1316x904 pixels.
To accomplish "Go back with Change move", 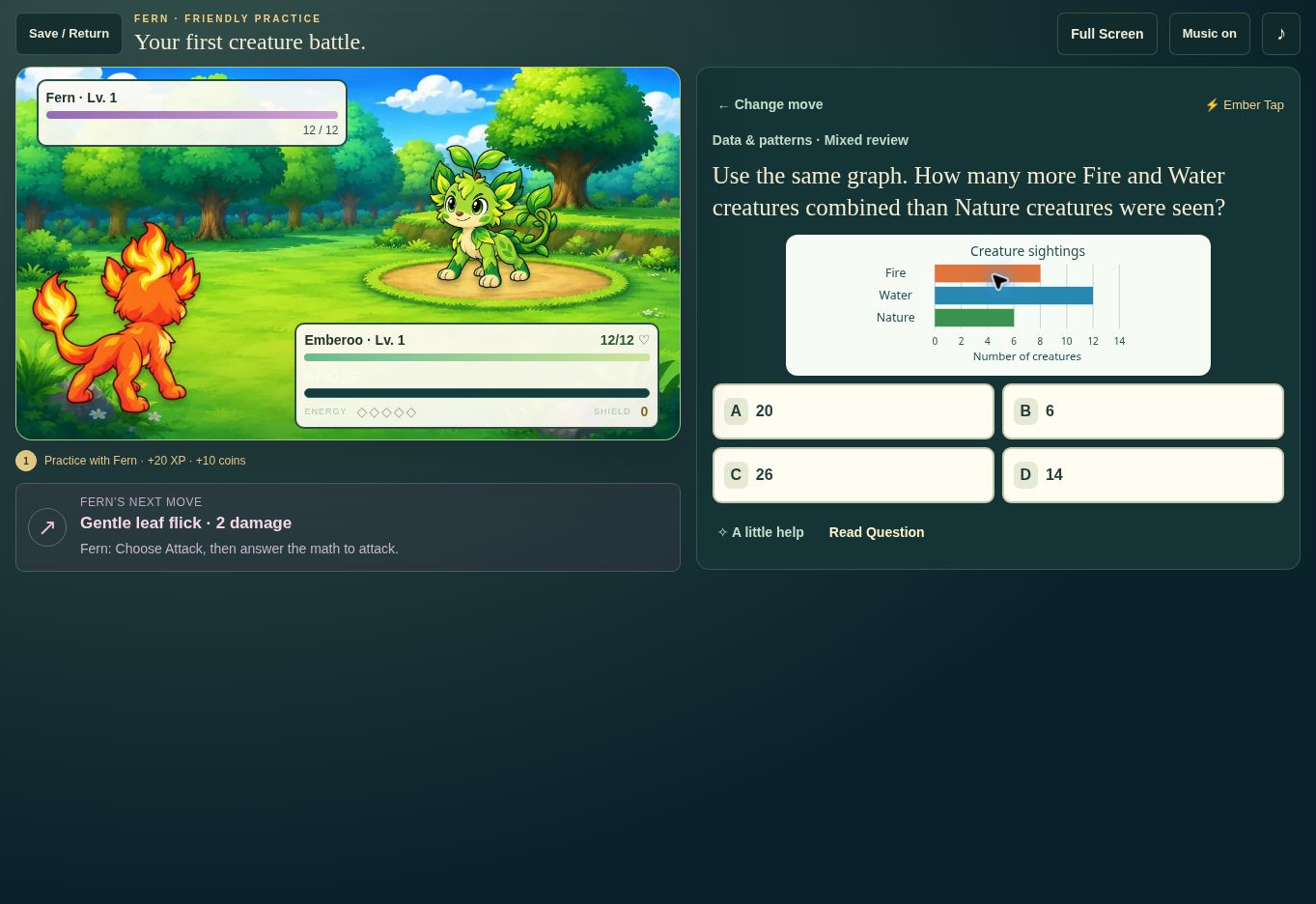I will [x=770, y=104].
